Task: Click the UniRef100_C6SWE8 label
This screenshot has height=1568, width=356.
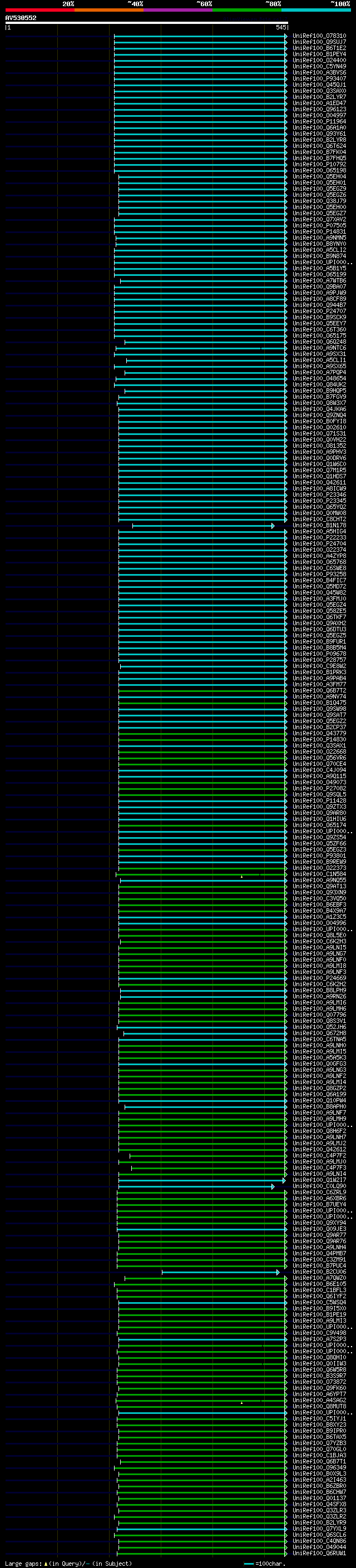Action: coord(319,568)
